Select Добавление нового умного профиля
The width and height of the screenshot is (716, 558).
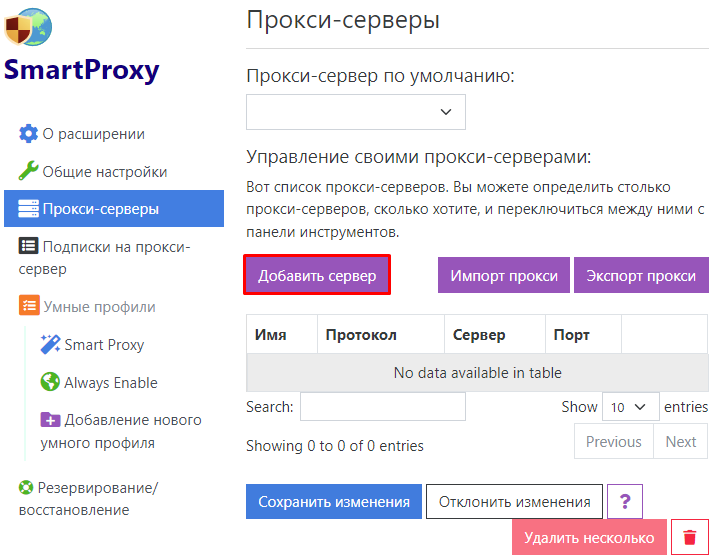tap(121, 431)
